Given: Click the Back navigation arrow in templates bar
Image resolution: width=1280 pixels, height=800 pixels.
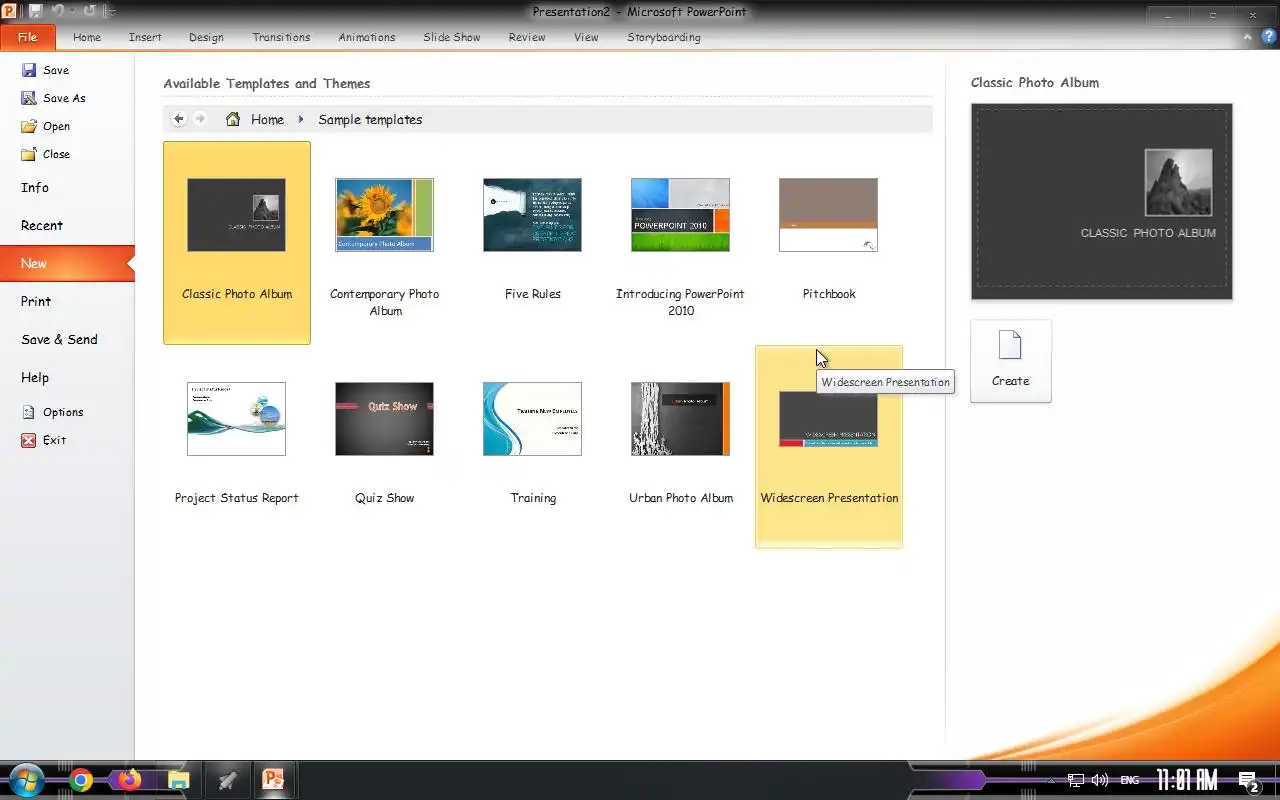Looking at the screenshot, I should click(179, 119).
